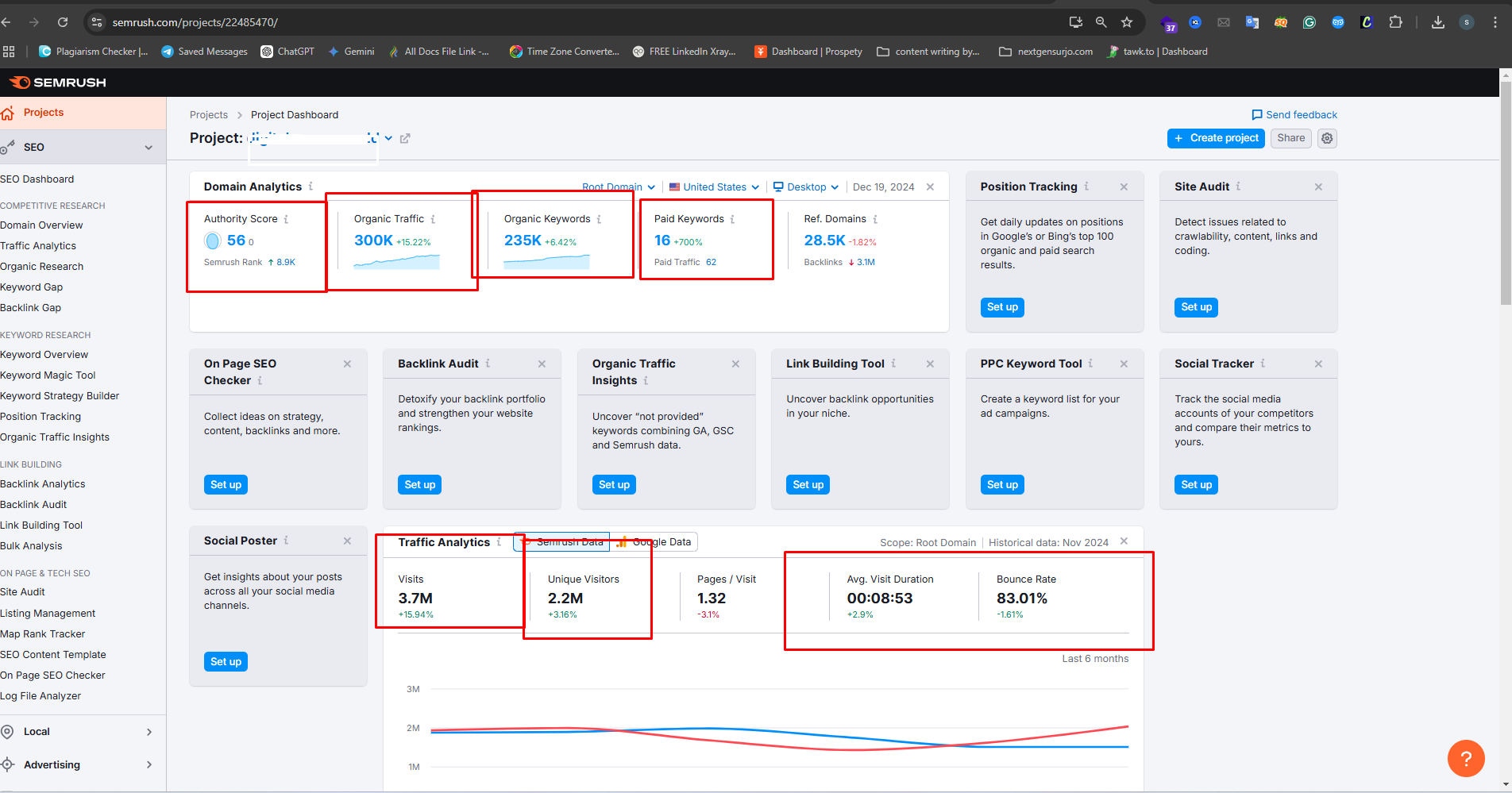The image size is (1512, 793).
Task: Open project's external link icon
Action: (405, 138)
